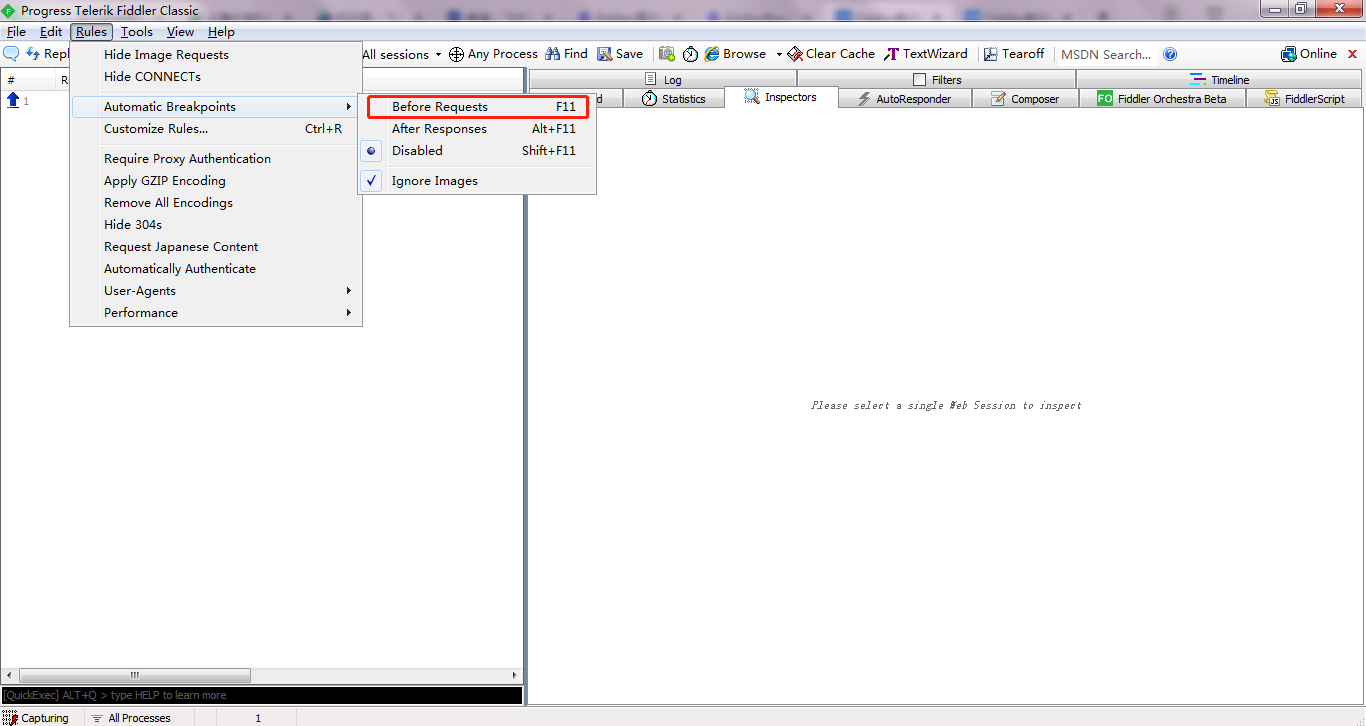Click the camera screenshot icon in toolbar

tap(666, 54)
